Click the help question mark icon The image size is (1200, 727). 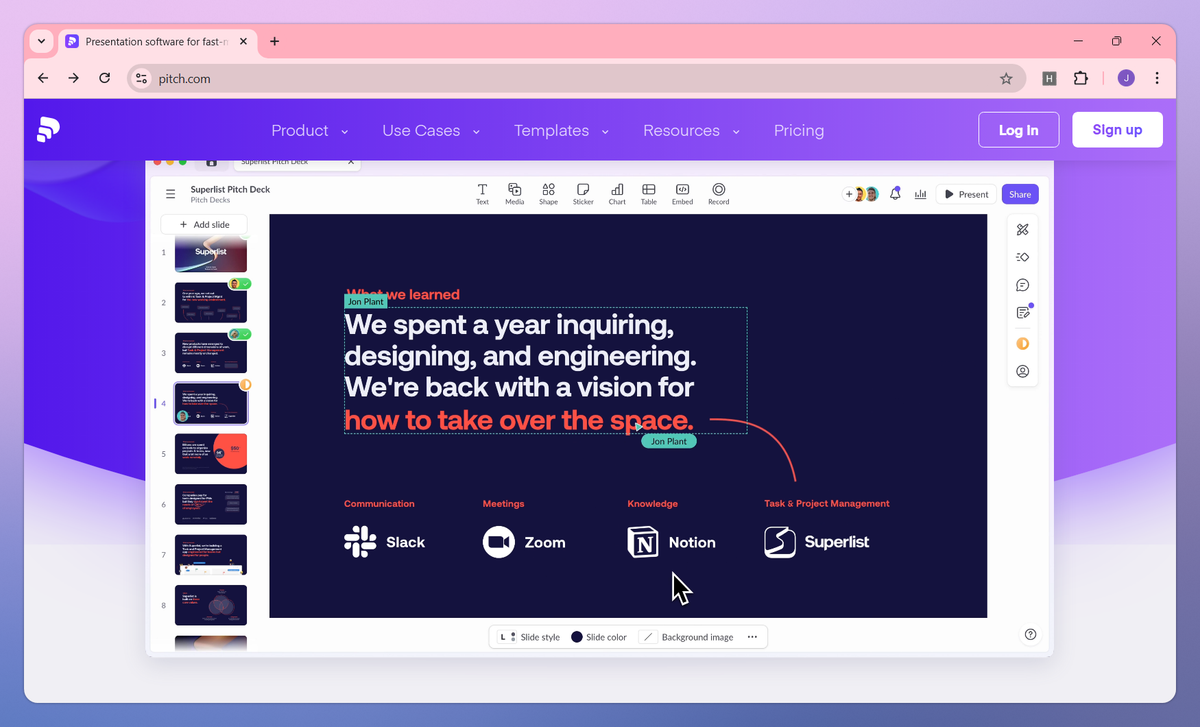tap(1030, 634)
